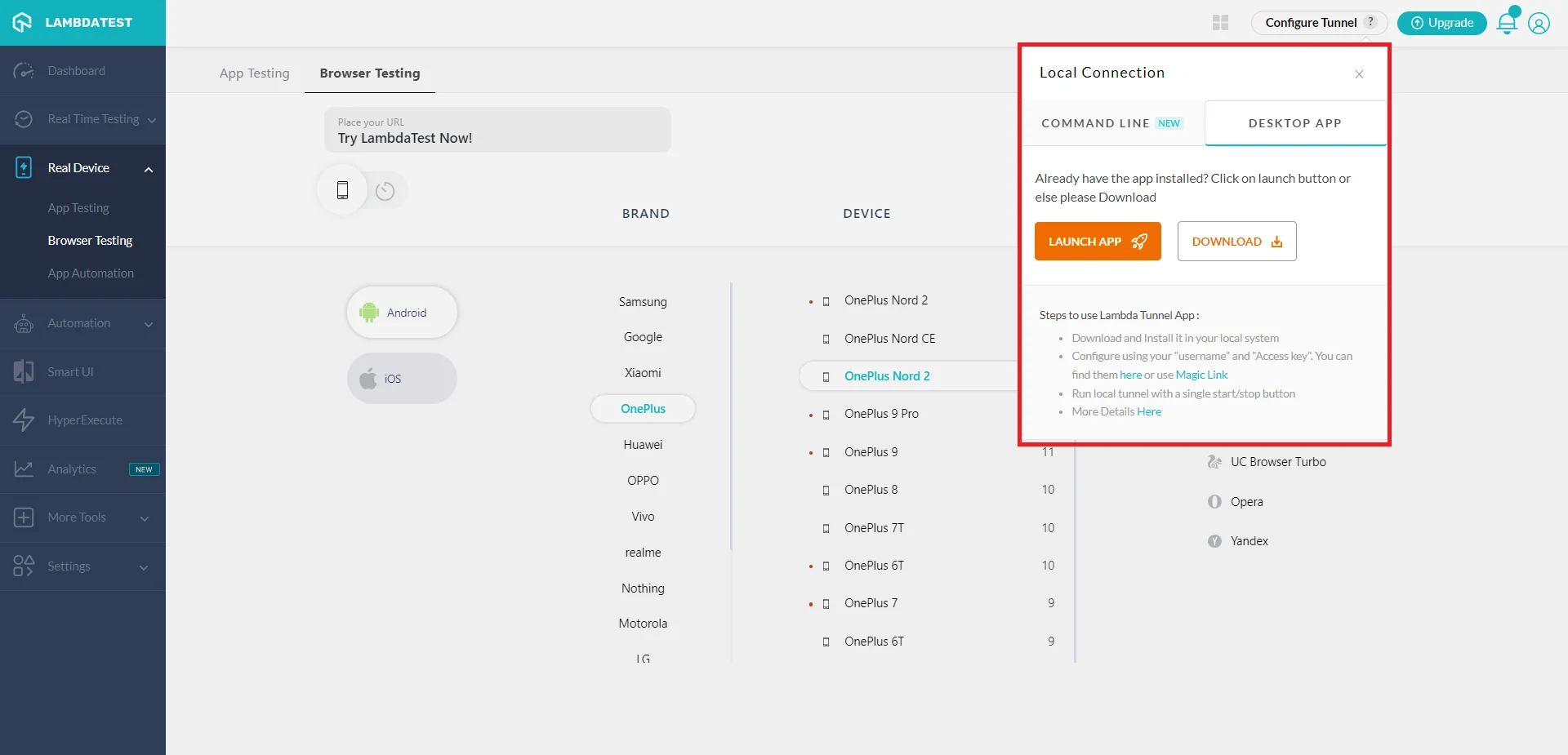1568x755 pixels.
Task: Switch platform to iOS
Action: coord(402,379)
